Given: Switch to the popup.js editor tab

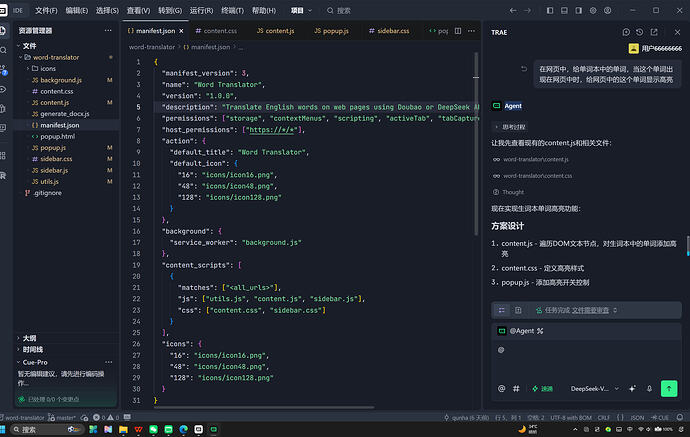Looking at the screenshot, I should 331,31.
